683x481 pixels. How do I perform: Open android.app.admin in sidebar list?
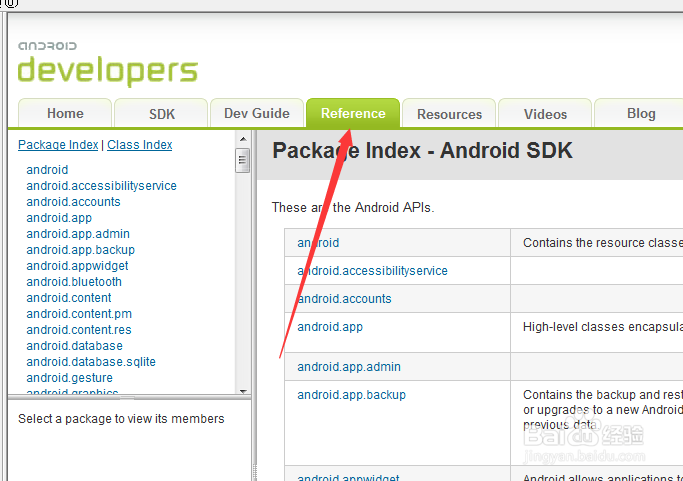[x=78, y=234]
